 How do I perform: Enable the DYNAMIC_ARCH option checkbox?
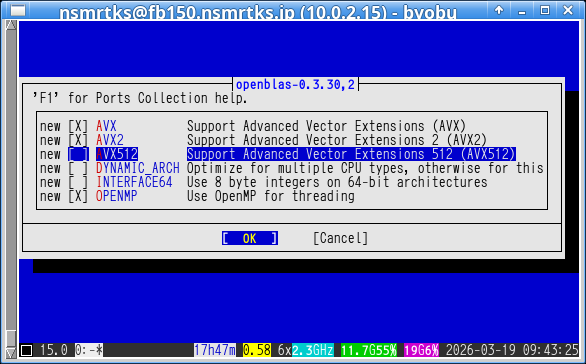coord(78,168)
